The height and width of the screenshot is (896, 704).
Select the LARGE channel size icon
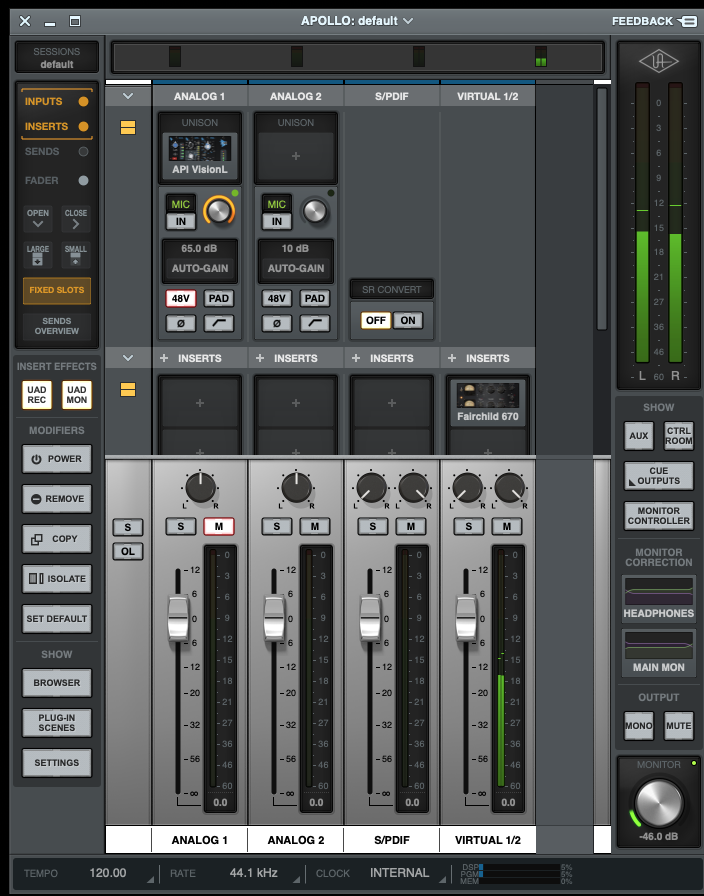click(38, 255)
